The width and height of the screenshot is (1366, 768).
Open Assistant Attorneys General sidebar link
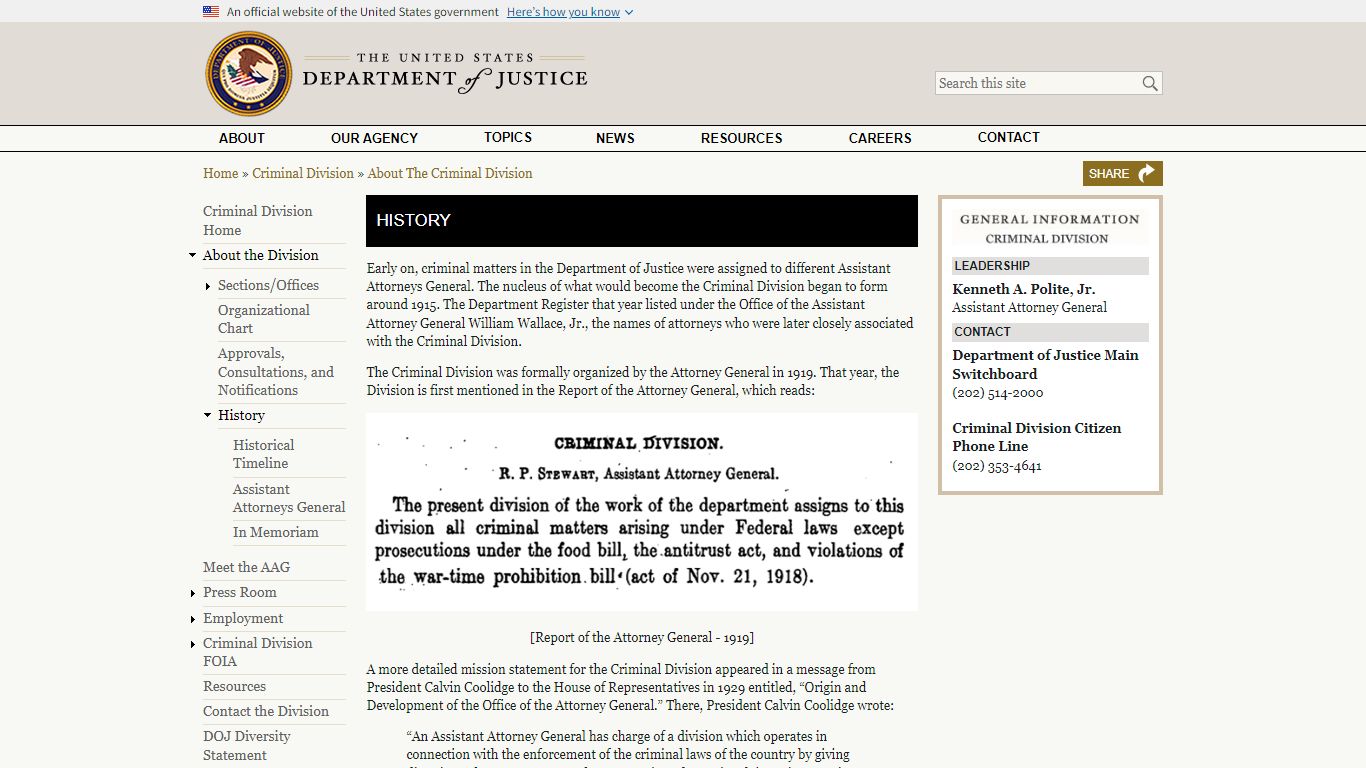(x=289, y=498)
